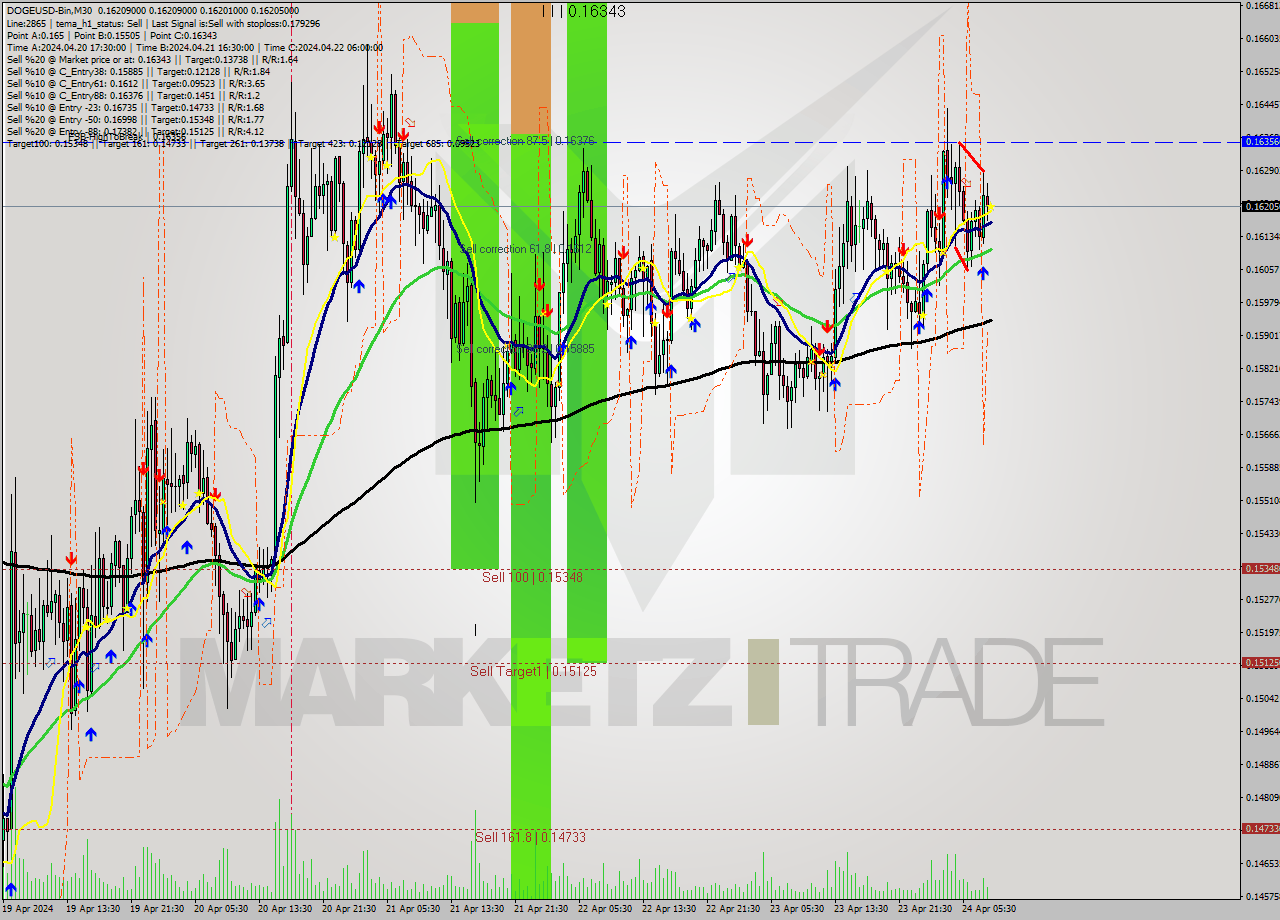This screenshot has width=1280, height=920.
Task: Click the 0.15743 price axis value
Action: [x=1262, y=401]
